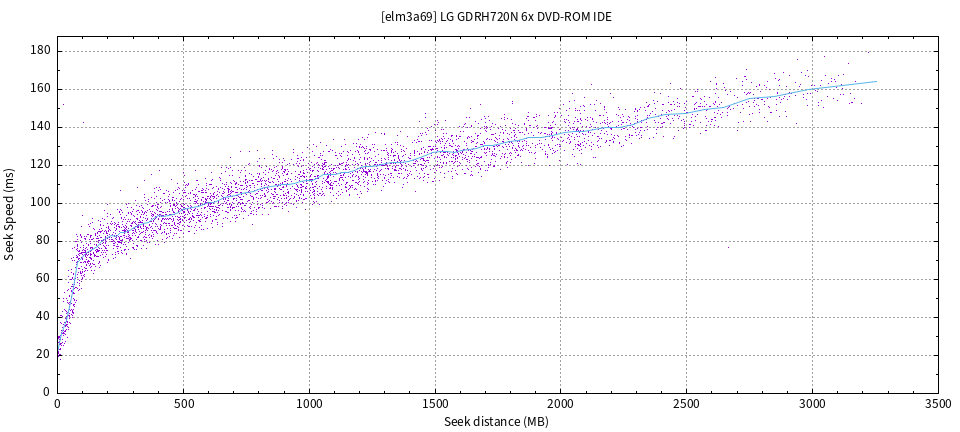The height and width of the screenshot is (432, 960).
Task: Click the 100 tick label on y-axis
Action: coord(41,203)
